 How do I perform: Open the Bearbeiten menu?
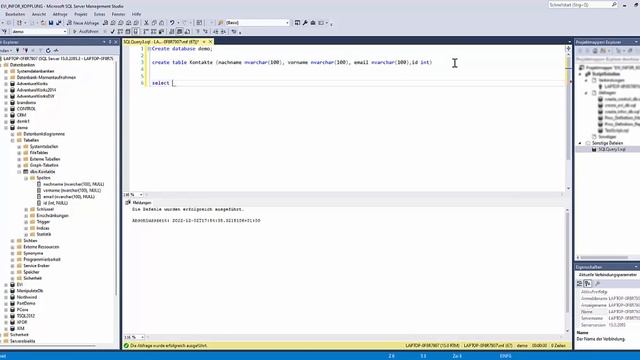click(x=15, y=14)
